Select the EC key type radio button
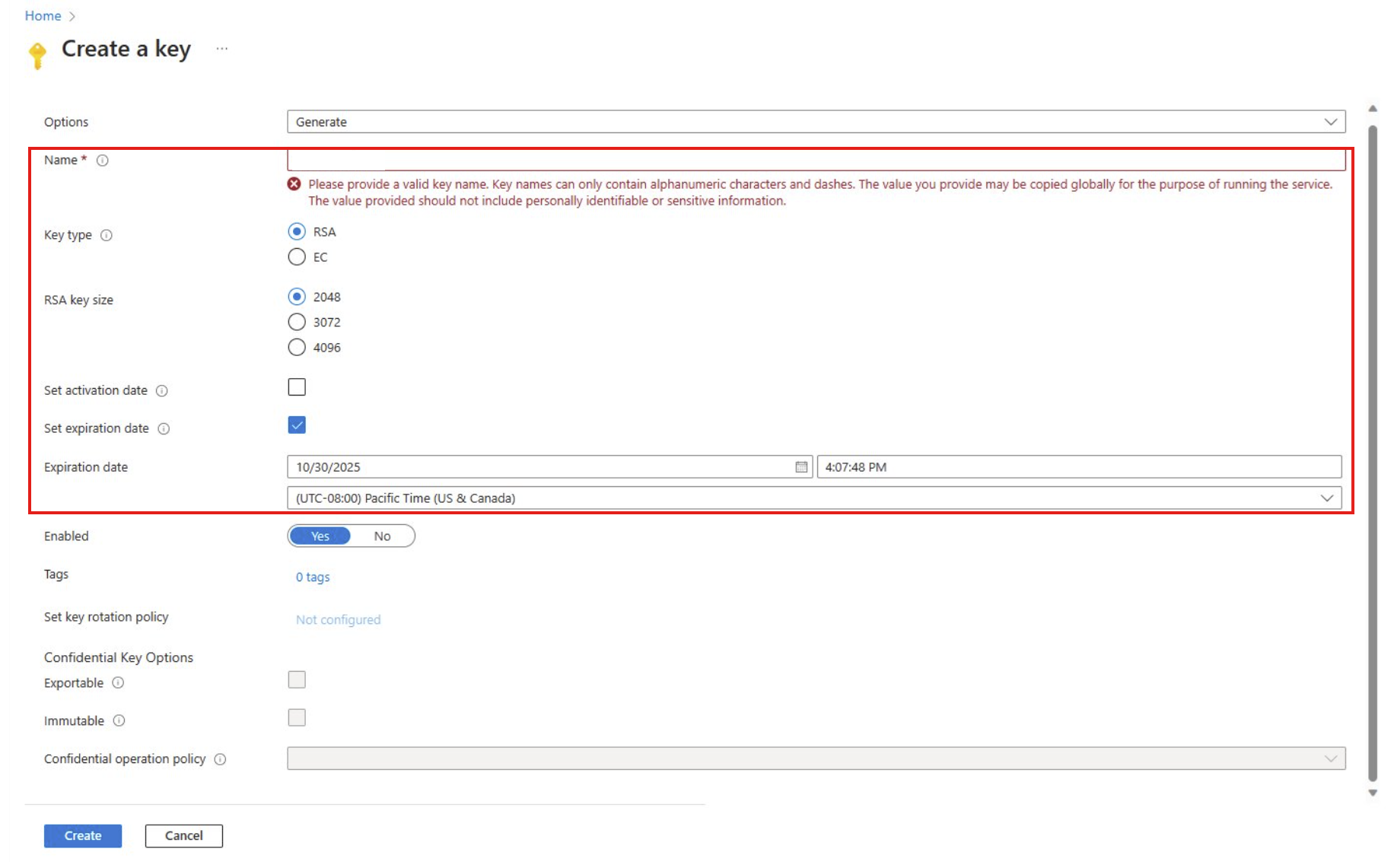1400x862 pixels. [x=296, y=257]
